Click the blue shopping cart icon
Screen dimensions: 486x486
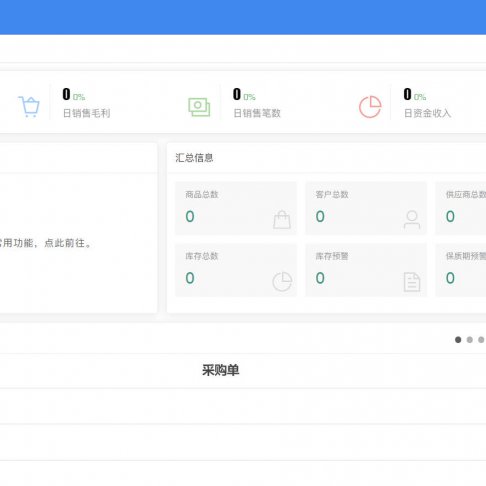tap(29, 107)
